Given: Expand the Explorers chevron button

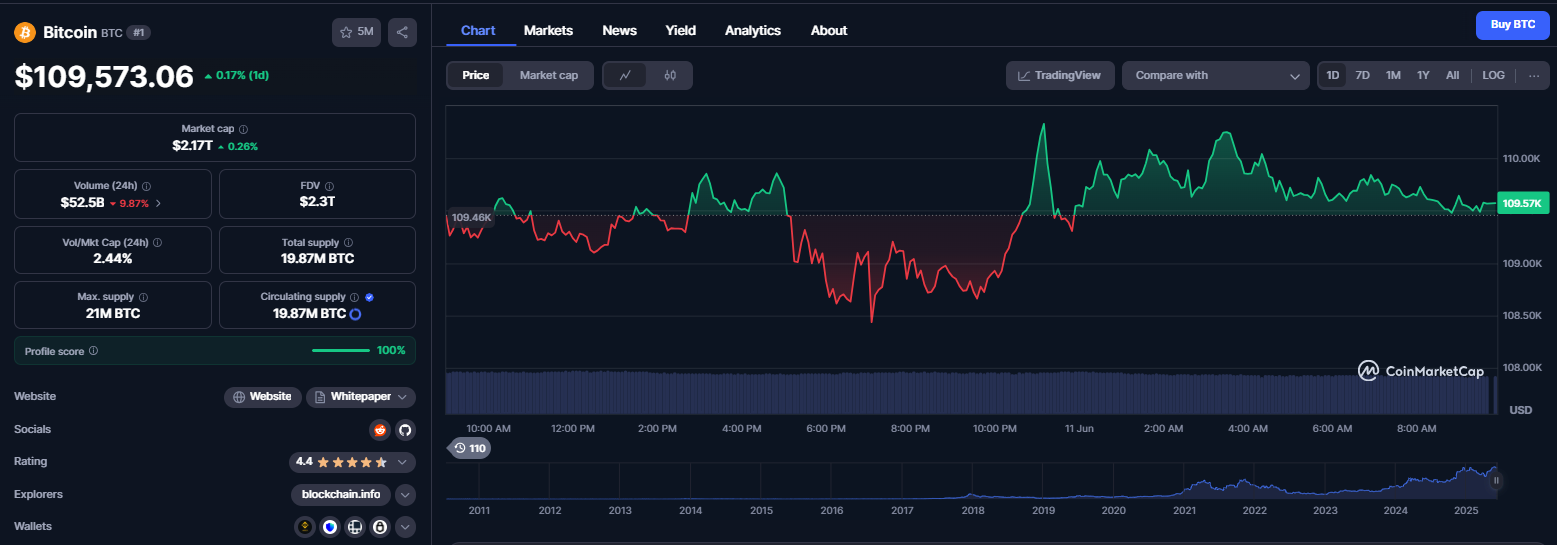Looking at the screenshot, I should pos(405,494).
